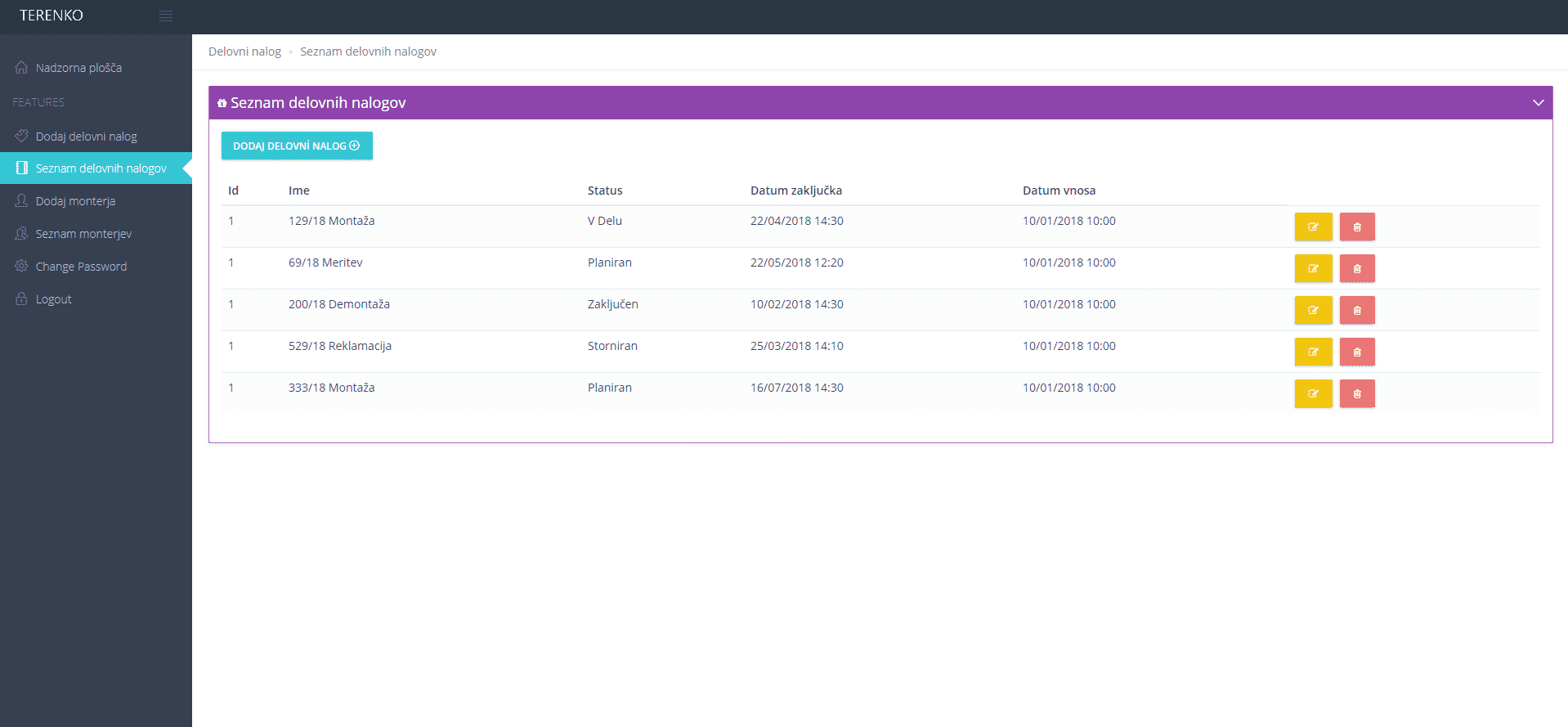Log out using the Logout item

pos(53,299)
